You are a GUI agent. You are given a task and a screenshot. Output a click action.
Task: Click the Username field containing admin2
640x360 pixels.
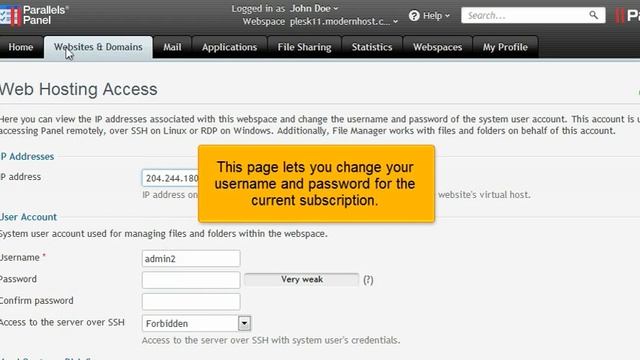(191, 259)
